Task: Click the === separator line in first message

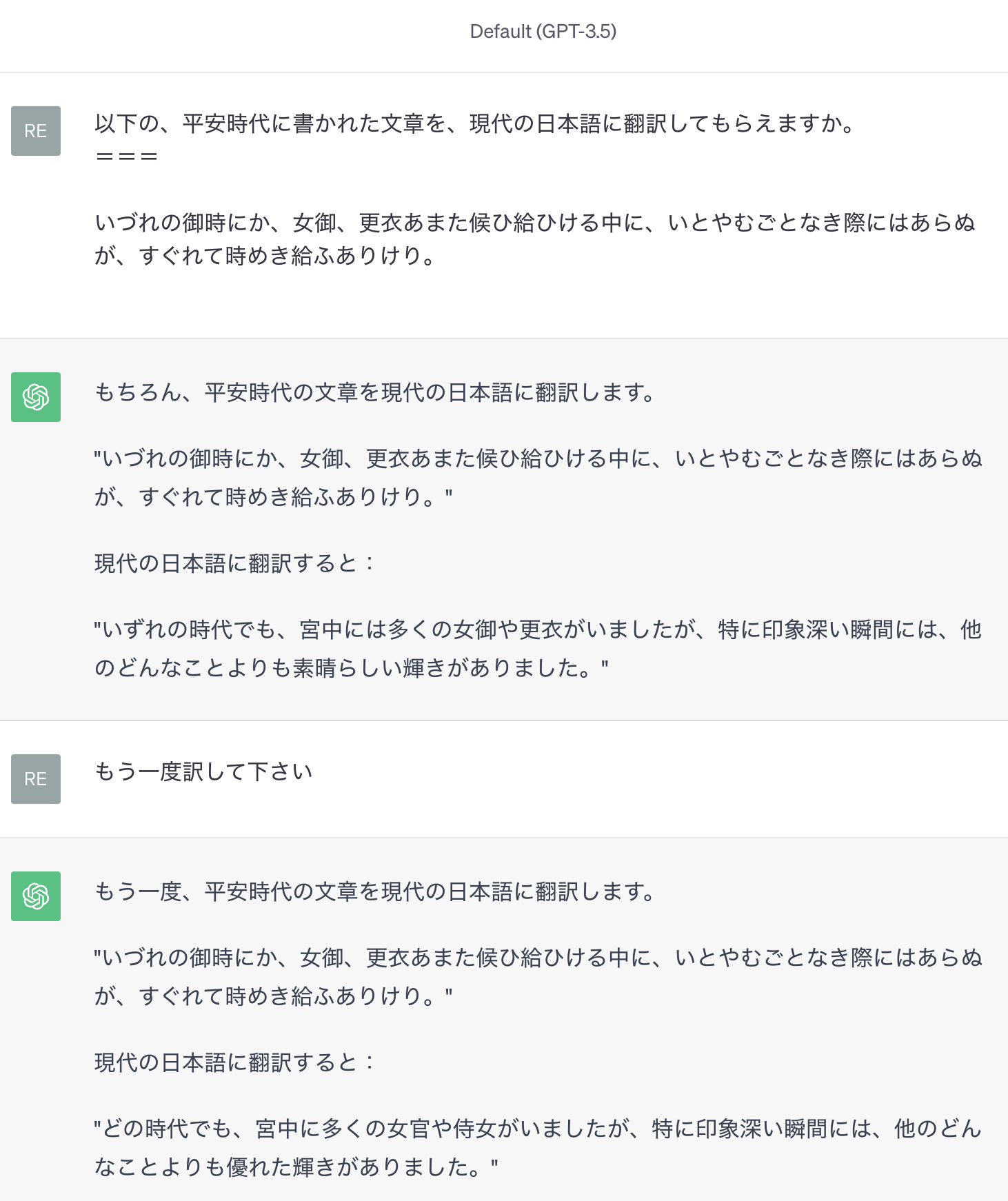Action: (x=127, y=157)
